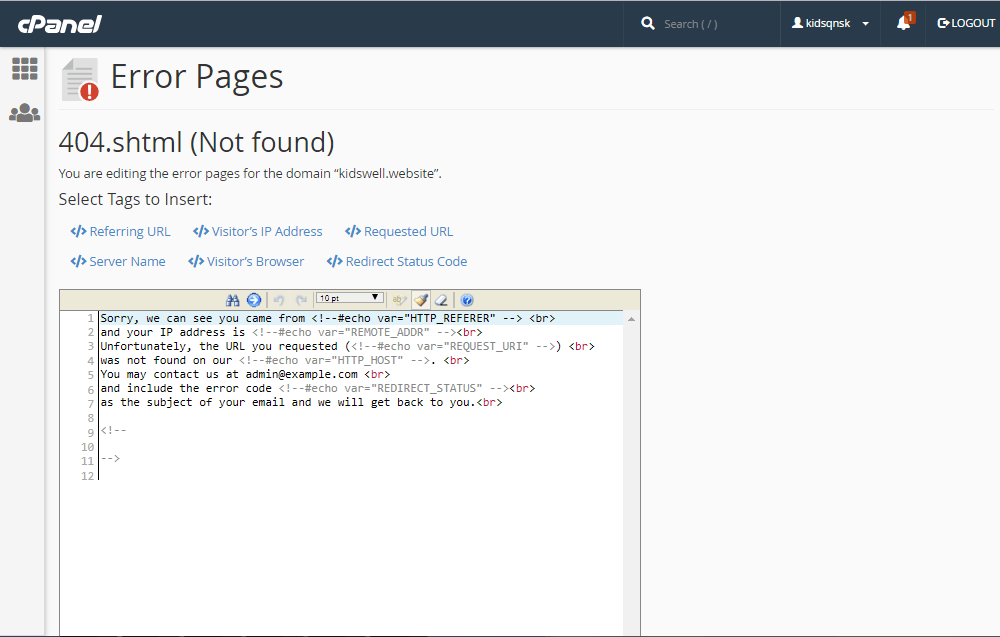
Task: Click LOGOUT in the top navigation
Action: [x=964, y=23]
